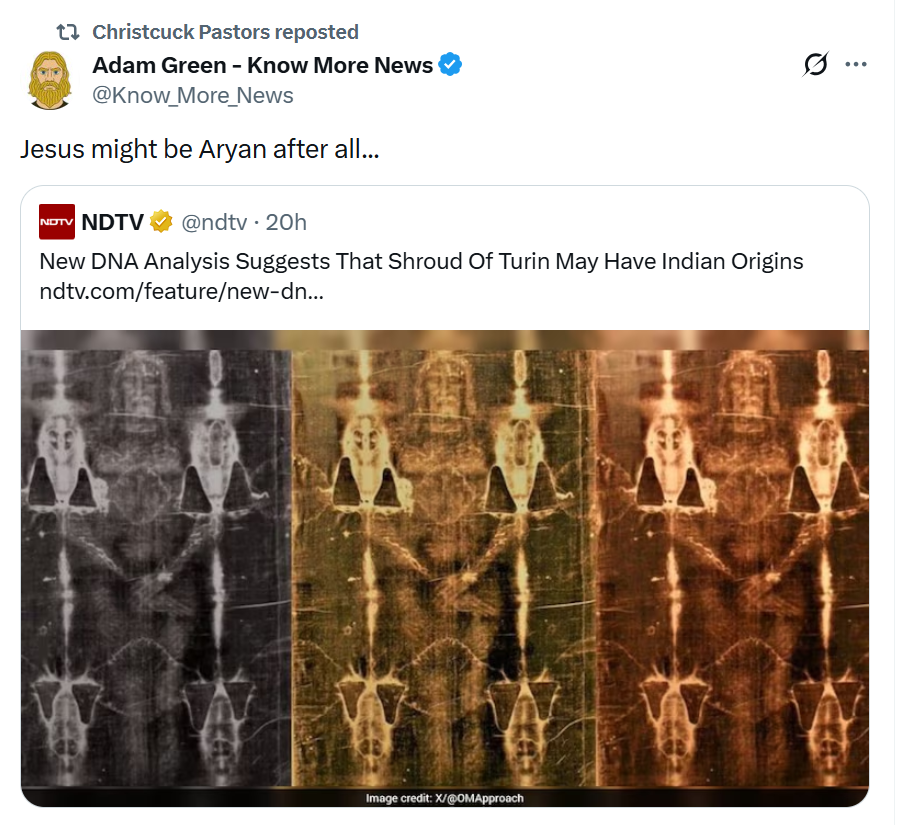Open the "Christcuck Pastors reposted" link

pos(225,32)
